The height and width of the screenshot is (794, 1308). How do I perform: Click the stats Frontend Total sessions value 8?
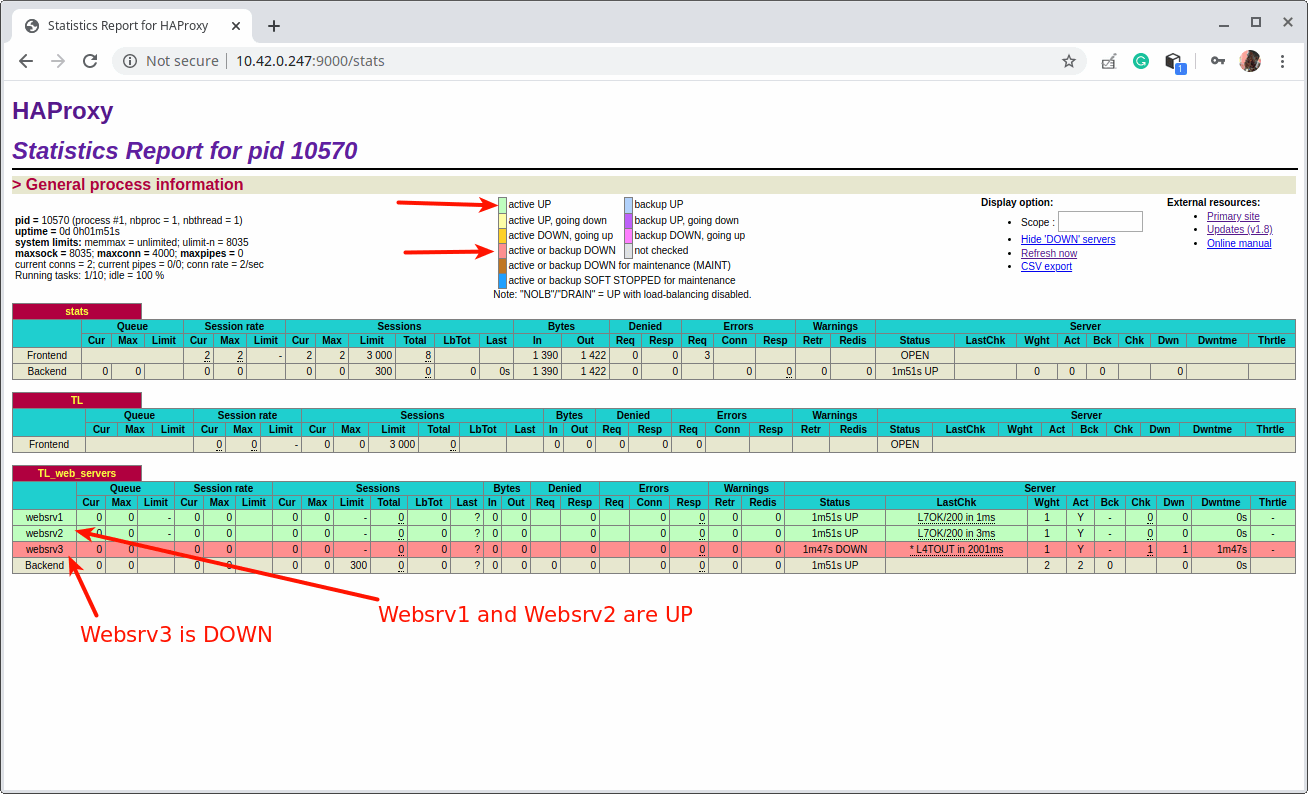[427, 356]
